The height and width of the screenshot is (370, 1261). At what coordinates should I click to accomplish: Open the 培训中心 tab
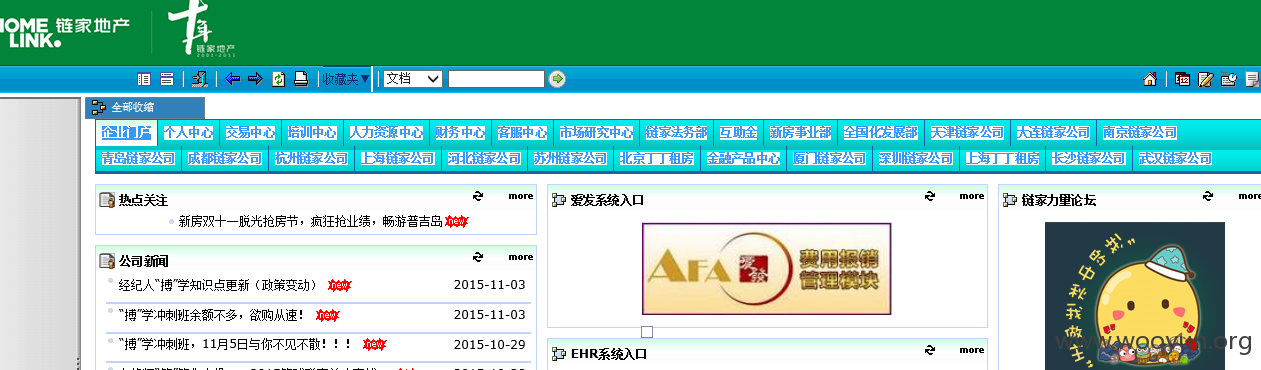tap(312, 132)
